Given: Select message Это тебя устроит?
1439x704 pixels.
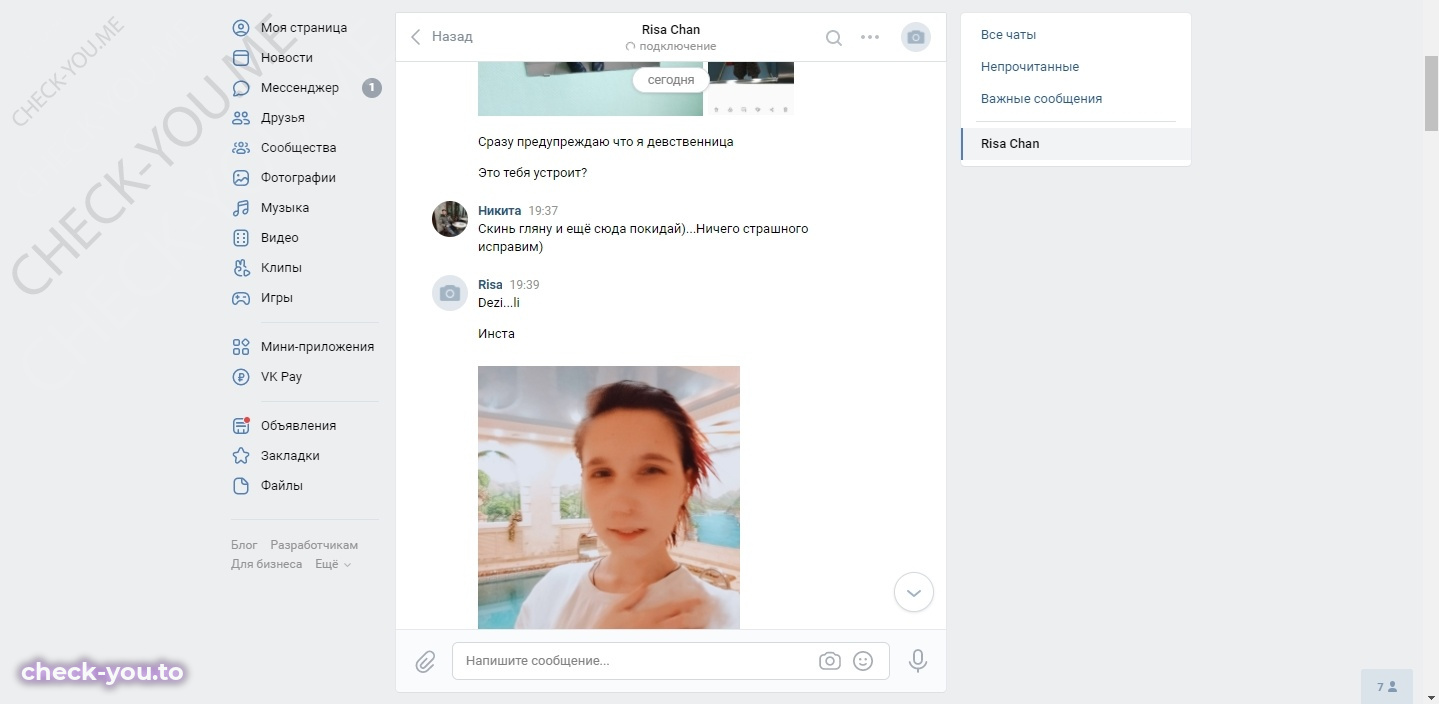Looking at the screenshot, I should click(533, 173).
